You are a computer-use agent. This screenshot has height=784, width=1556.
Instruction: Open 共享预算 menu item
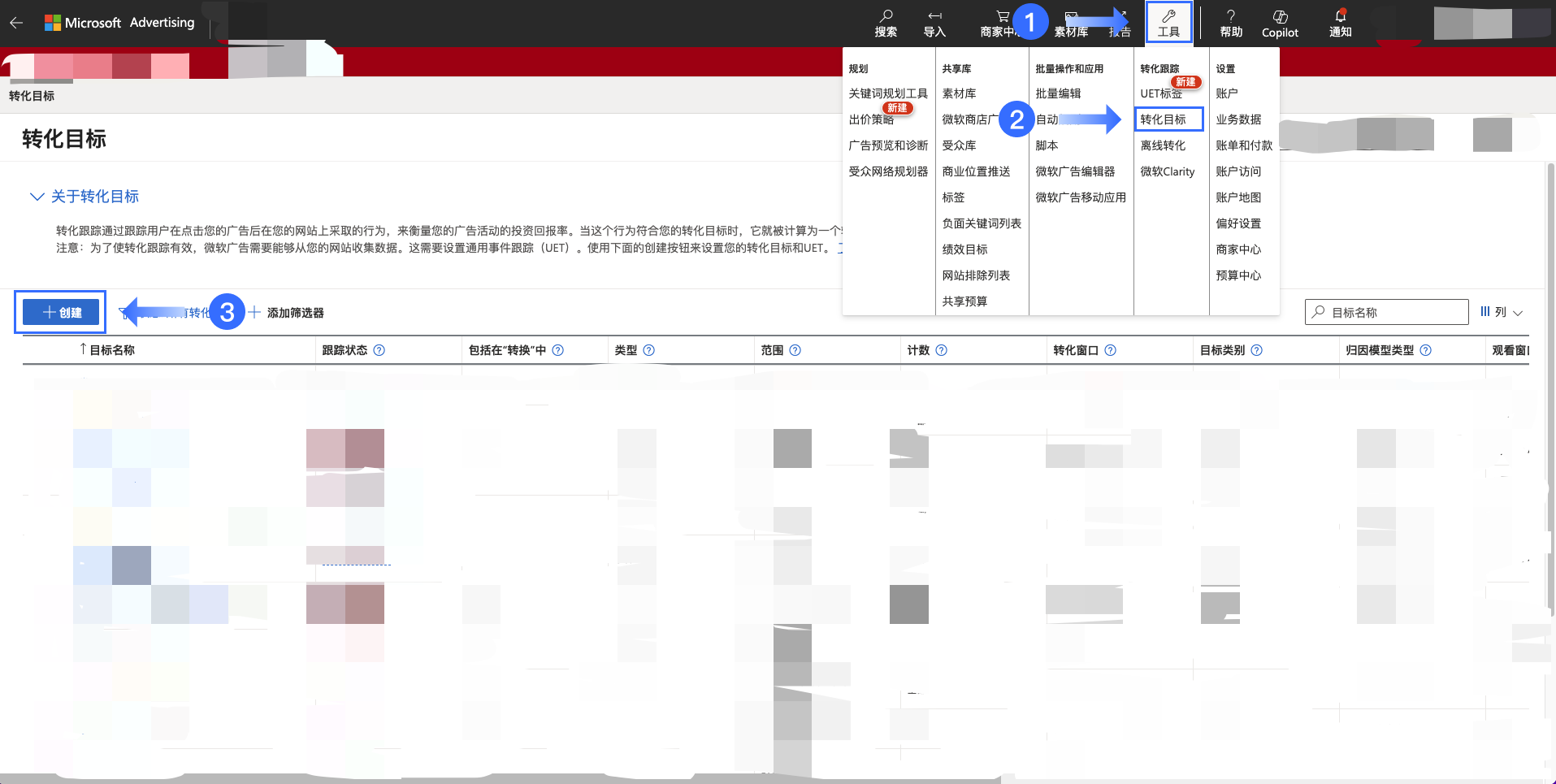pyautogui.click(x=964, y=301)
